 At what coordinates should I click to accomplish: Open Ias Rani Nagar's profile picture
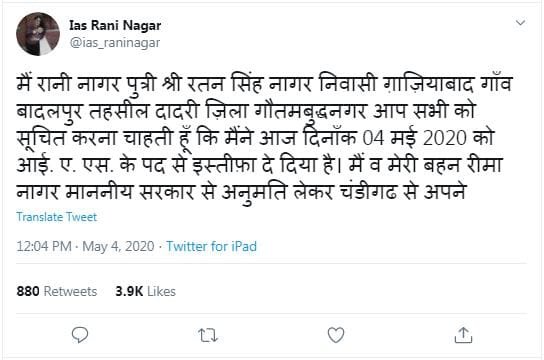click(x=38, y=34)
